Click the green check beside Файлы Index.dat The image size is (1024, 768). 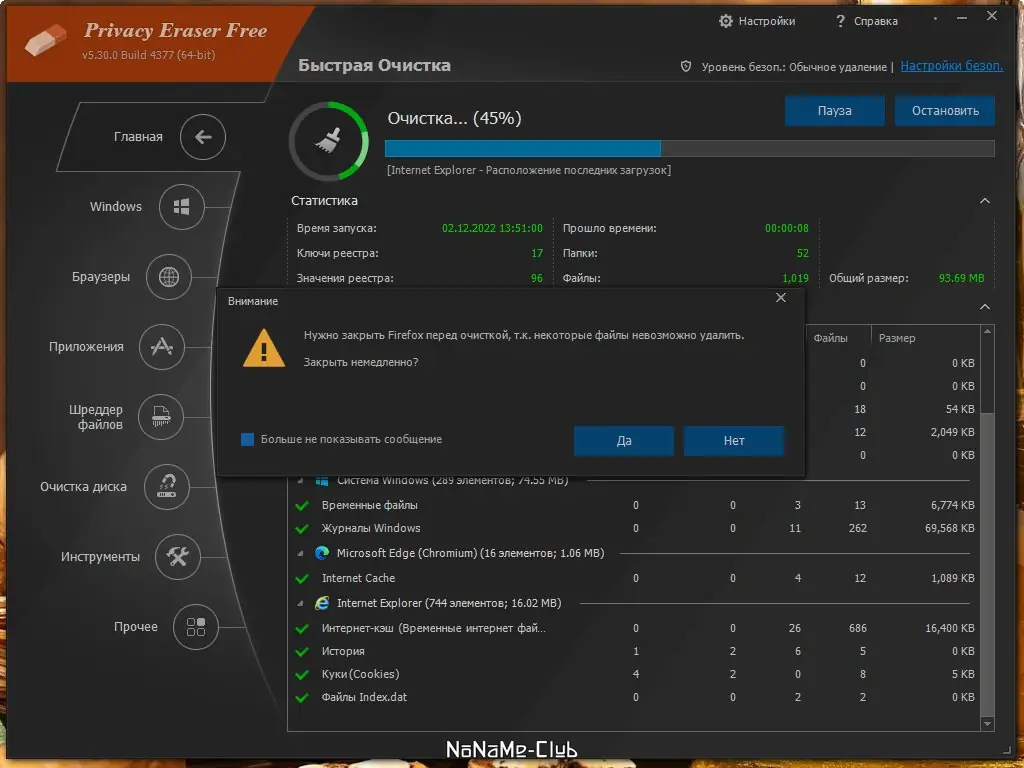pyautogui.click(x=302, y=697)
